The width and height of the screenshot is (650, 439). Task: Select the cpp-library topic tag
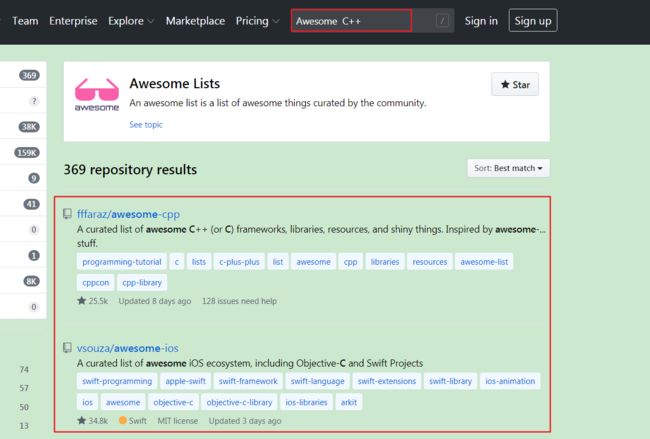coord(142,283)
